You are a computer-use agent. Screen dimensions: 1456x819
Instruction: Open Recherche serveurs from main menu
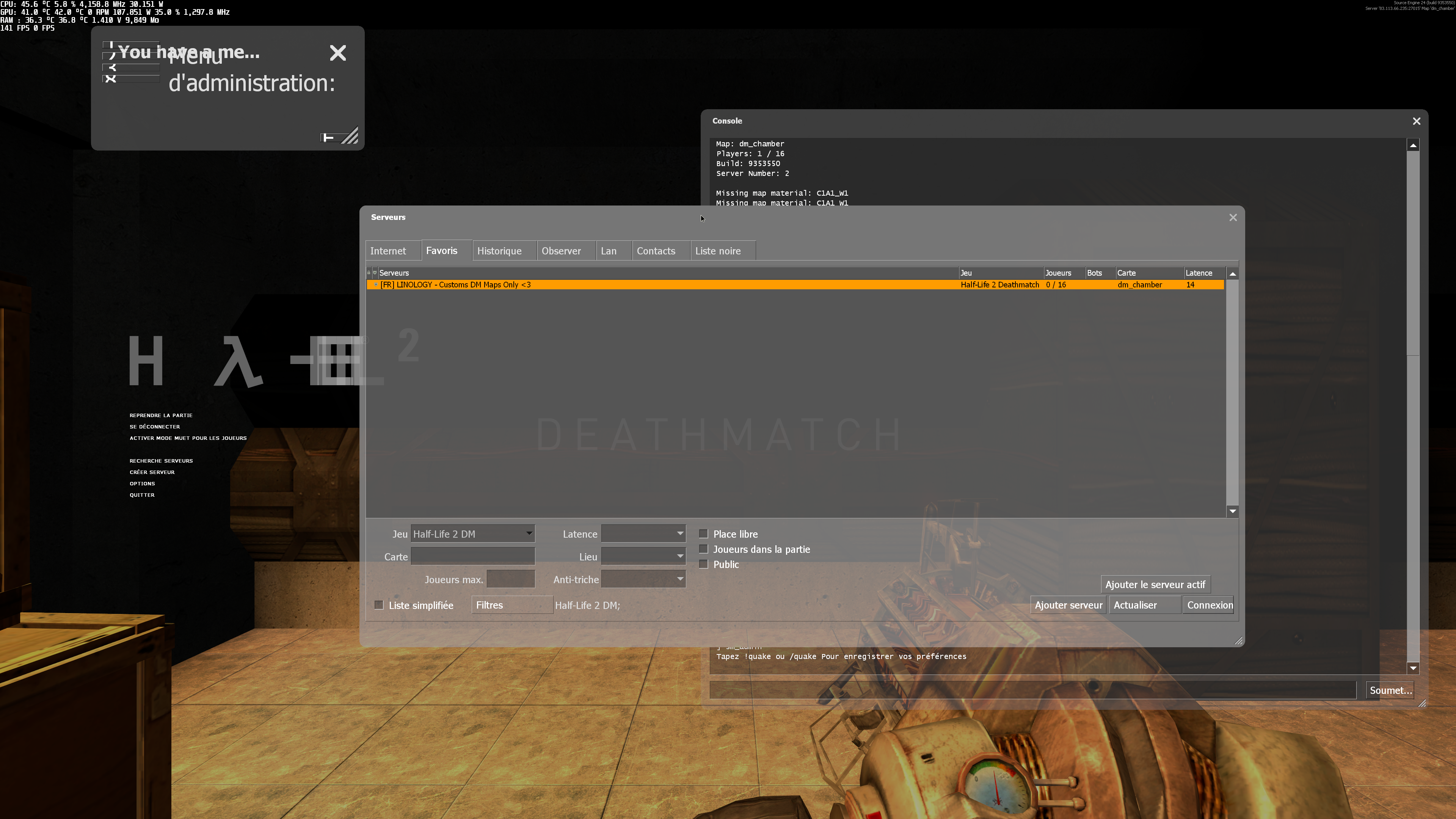161,461
